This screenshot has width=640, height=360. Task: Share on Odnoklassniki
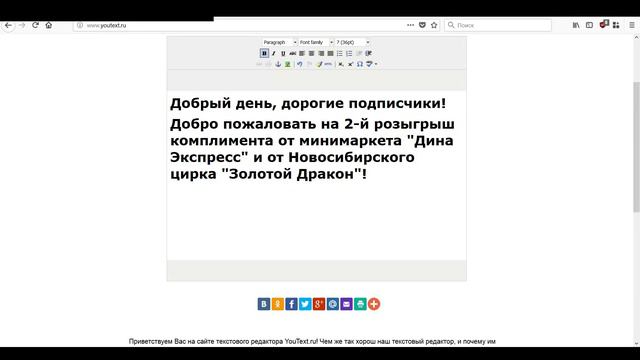click(x=278, y=304)
